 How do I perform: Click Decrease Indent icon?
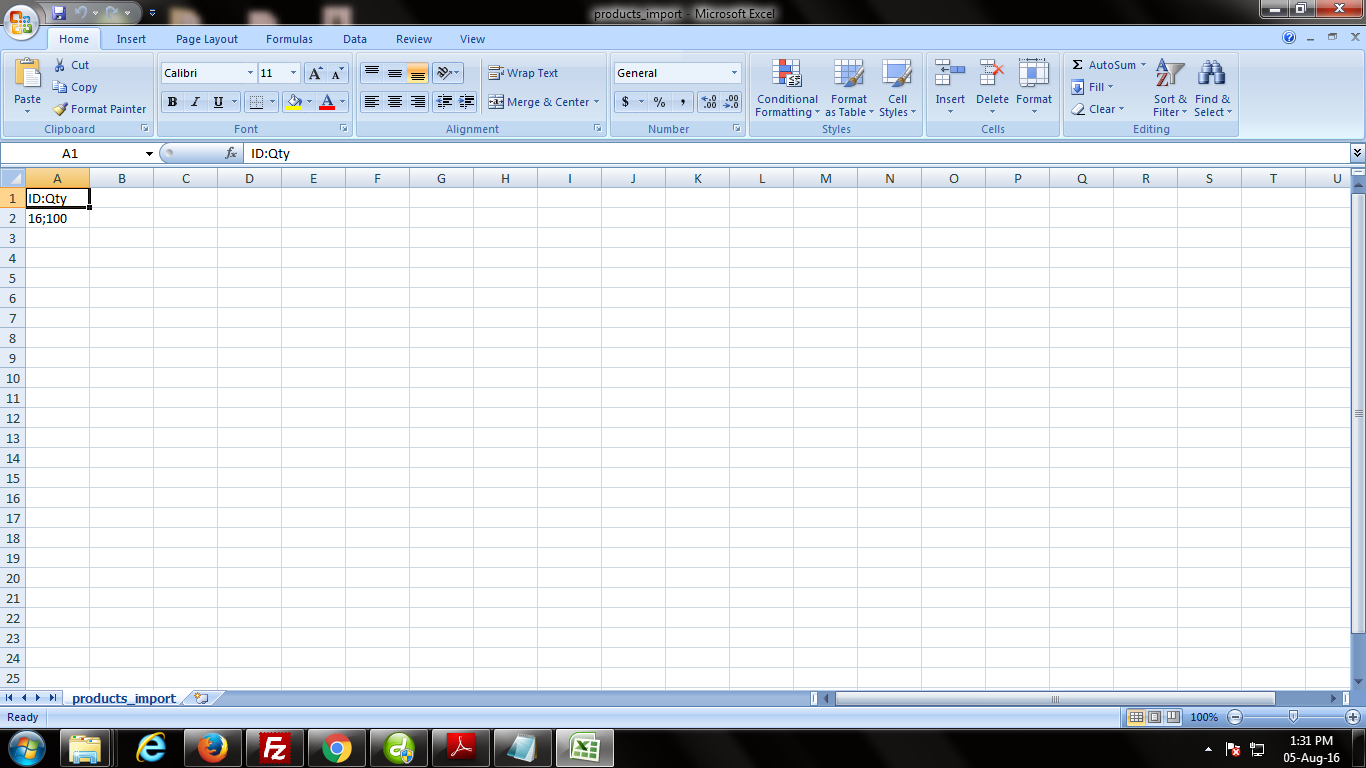point(444,102)
